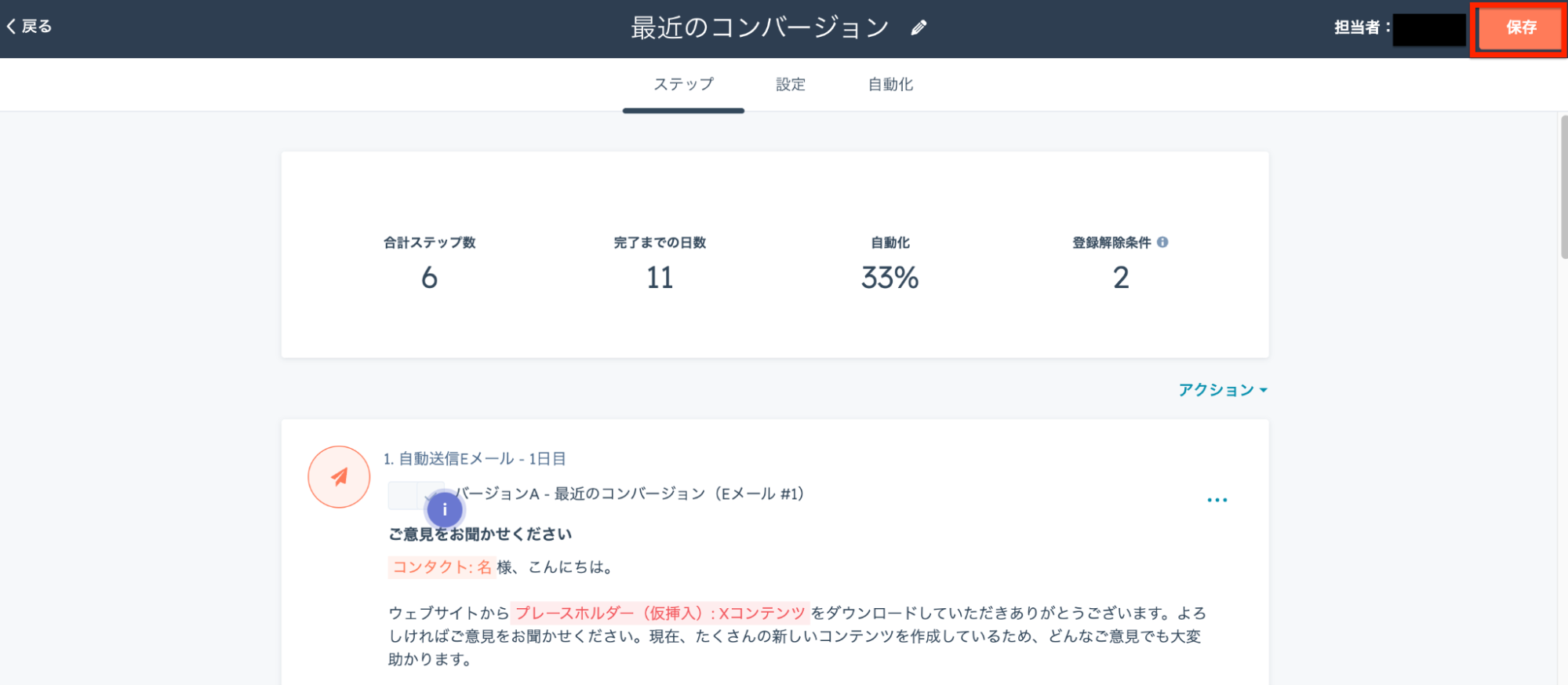Click the sequence title 最近のコンバージョン
The image size is (1568, 685).
759,28
